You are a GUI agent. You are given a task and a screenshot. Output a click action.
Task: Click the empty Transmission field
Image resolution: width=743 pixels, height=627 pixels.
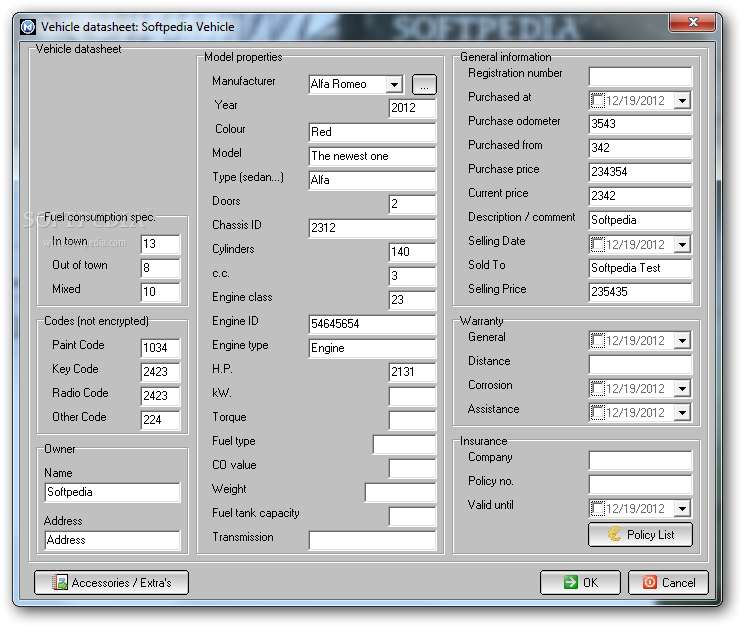[x=372, y=540]
